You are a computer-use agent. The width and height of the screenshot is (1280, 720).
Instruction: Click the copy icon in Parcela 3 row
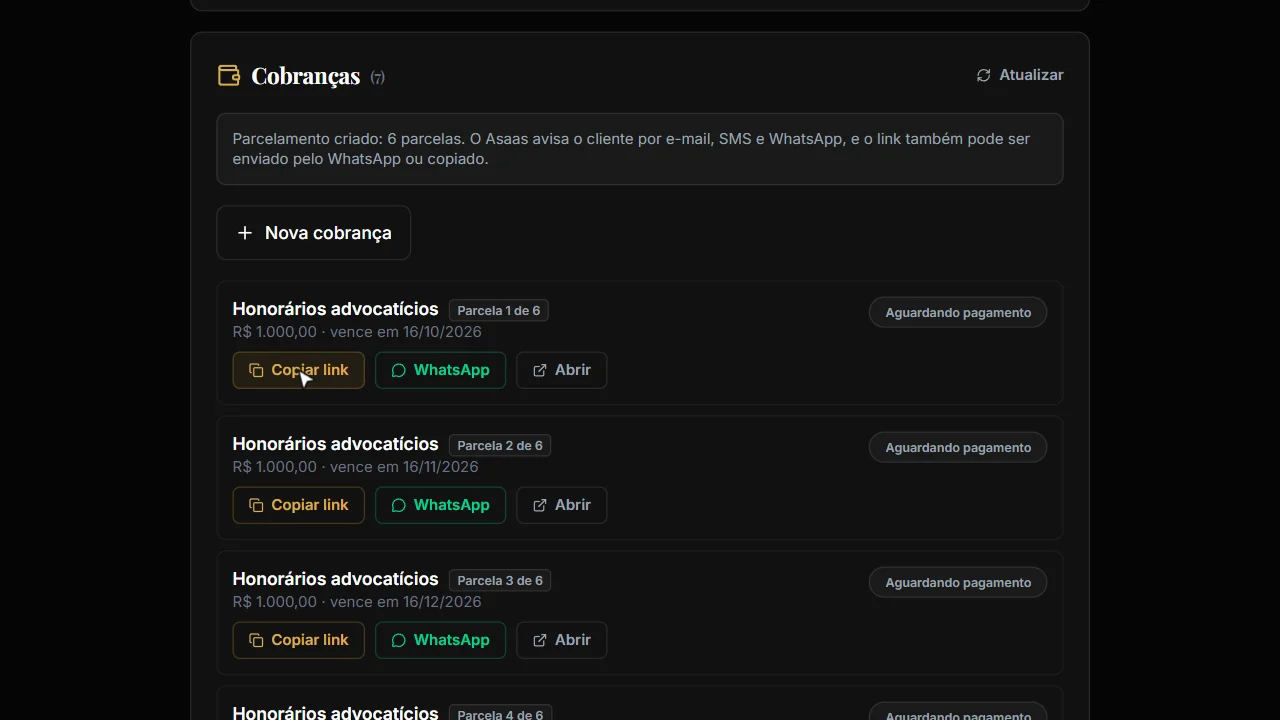[256, 640]
